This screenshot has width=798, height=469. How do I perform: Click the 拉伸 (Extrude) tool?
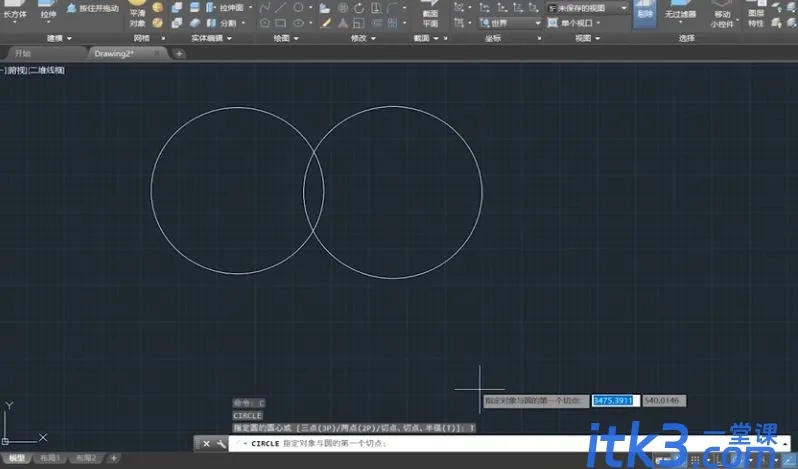click(x=48, y=11)
